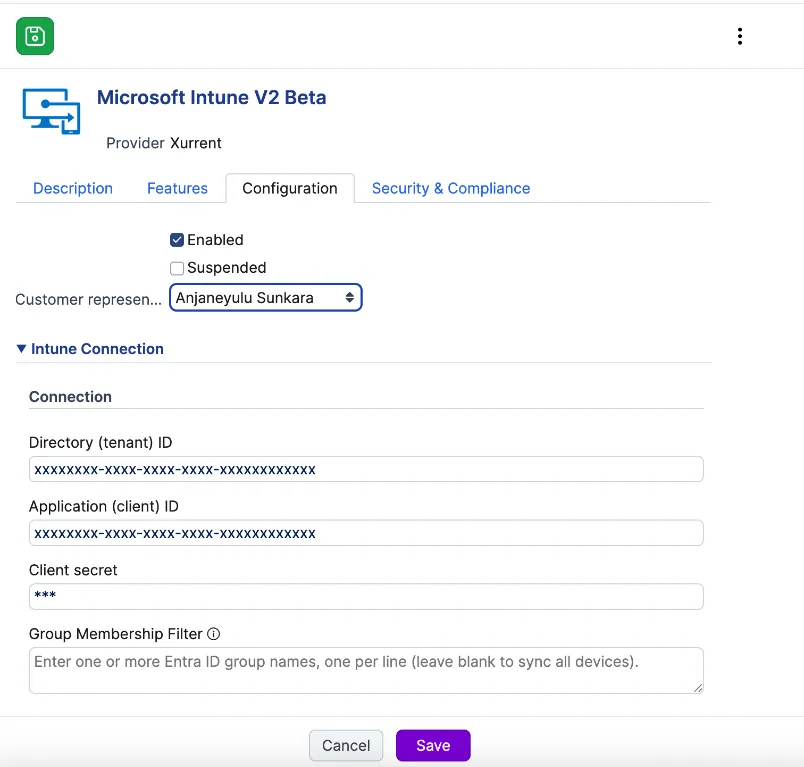Screen dimensions: 804x767
Task: Click the purple Save button
Action: coord(433,745)
